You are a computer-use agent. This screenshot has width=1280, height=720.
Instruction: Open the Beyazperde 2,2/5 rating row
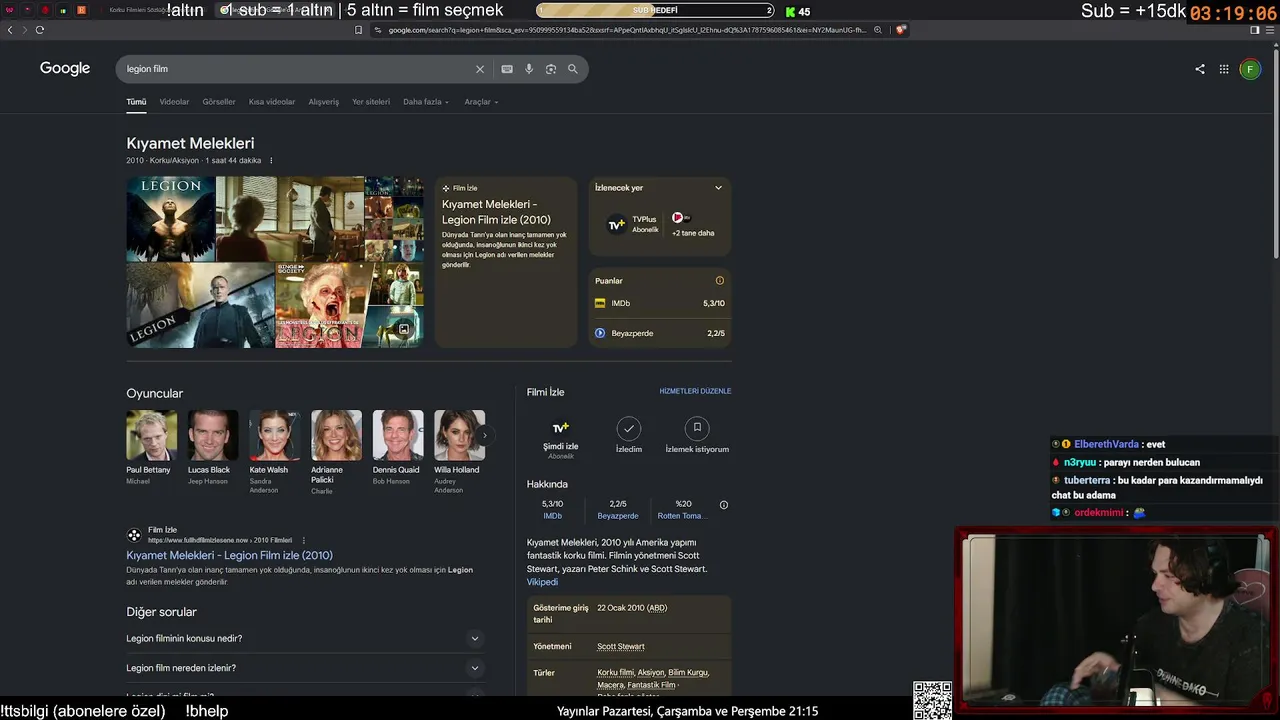coord(660,333)
